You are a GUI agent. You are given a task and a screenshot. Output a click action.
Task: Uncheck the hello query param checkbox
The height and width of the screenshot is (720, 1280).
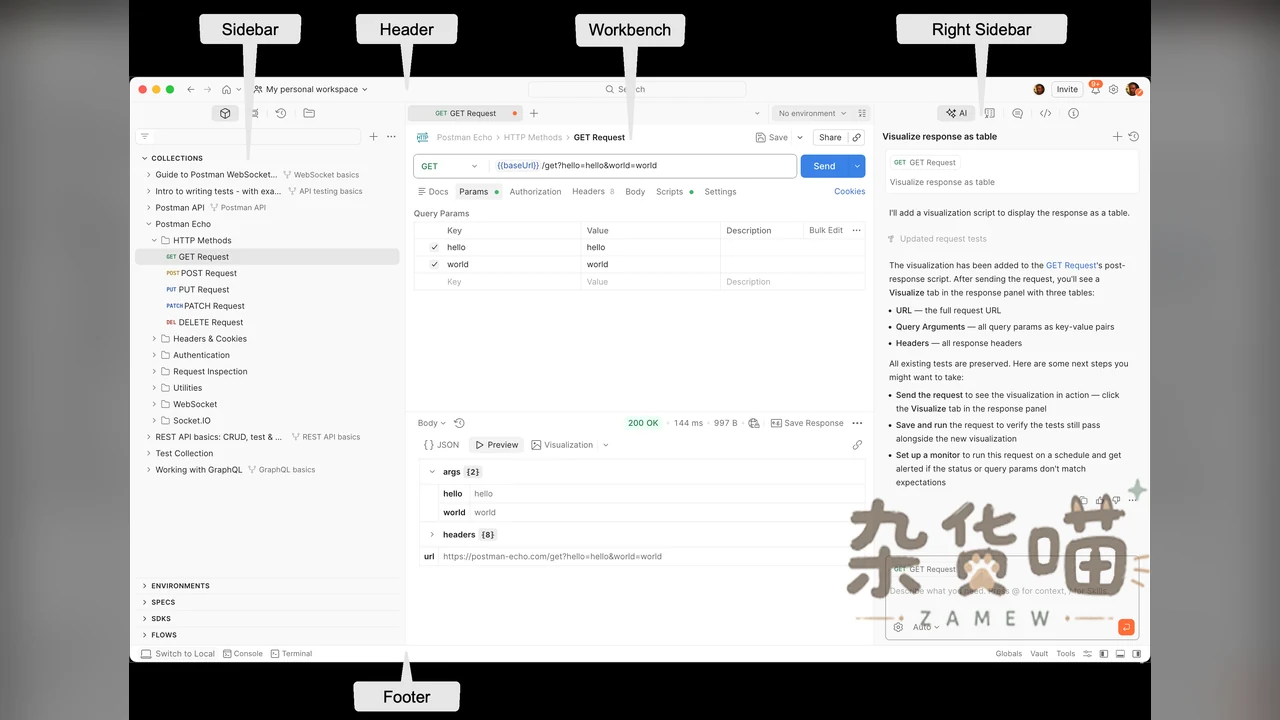pos(434,247)
